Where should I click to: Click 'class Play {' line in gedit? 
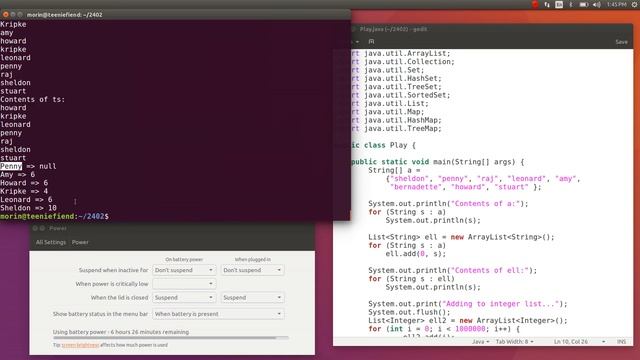384,145
